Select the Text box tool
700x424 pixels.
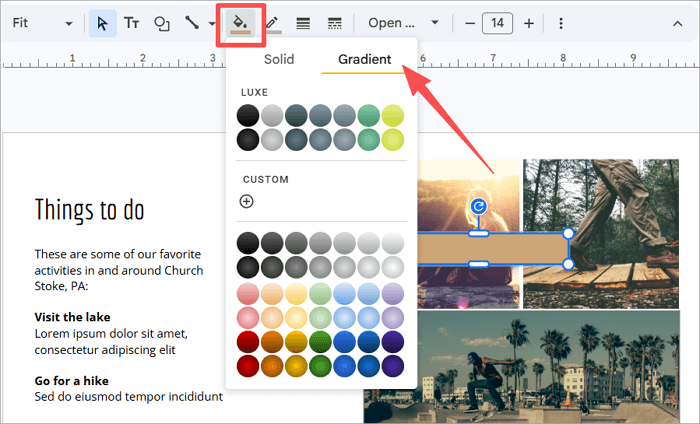click(131, 22)
